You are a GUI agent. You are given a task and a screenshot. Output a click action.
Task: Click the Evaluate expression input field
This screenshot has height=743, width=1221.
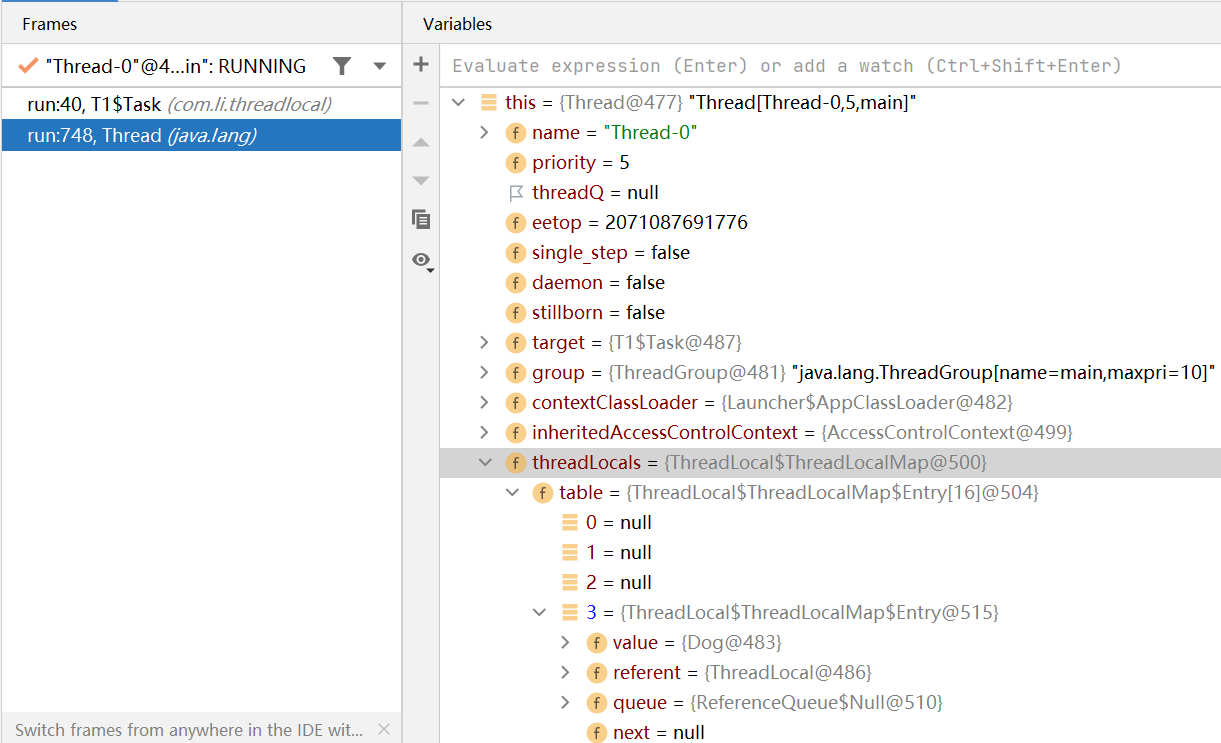830,66
